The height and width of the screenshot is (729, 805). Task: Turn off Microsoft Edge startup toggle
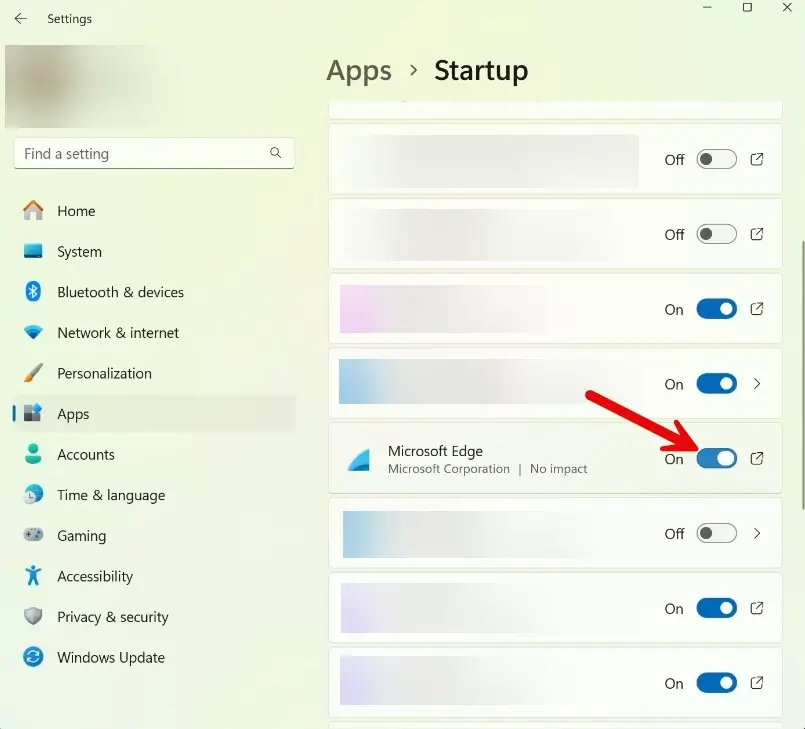click(x=716, y=458)
